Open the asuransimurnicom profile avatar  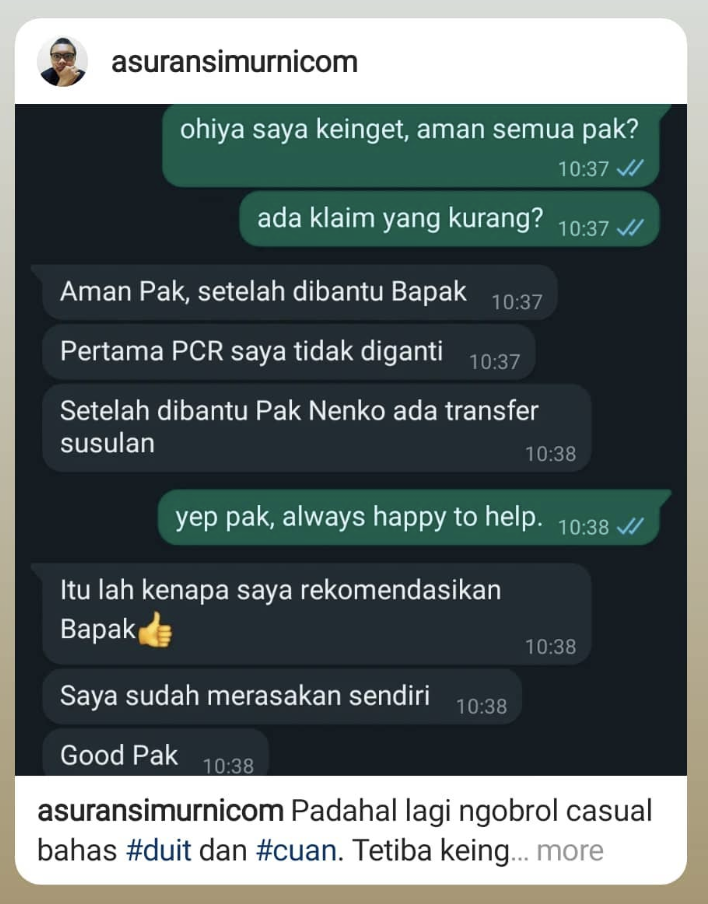(x=62, y=62)
